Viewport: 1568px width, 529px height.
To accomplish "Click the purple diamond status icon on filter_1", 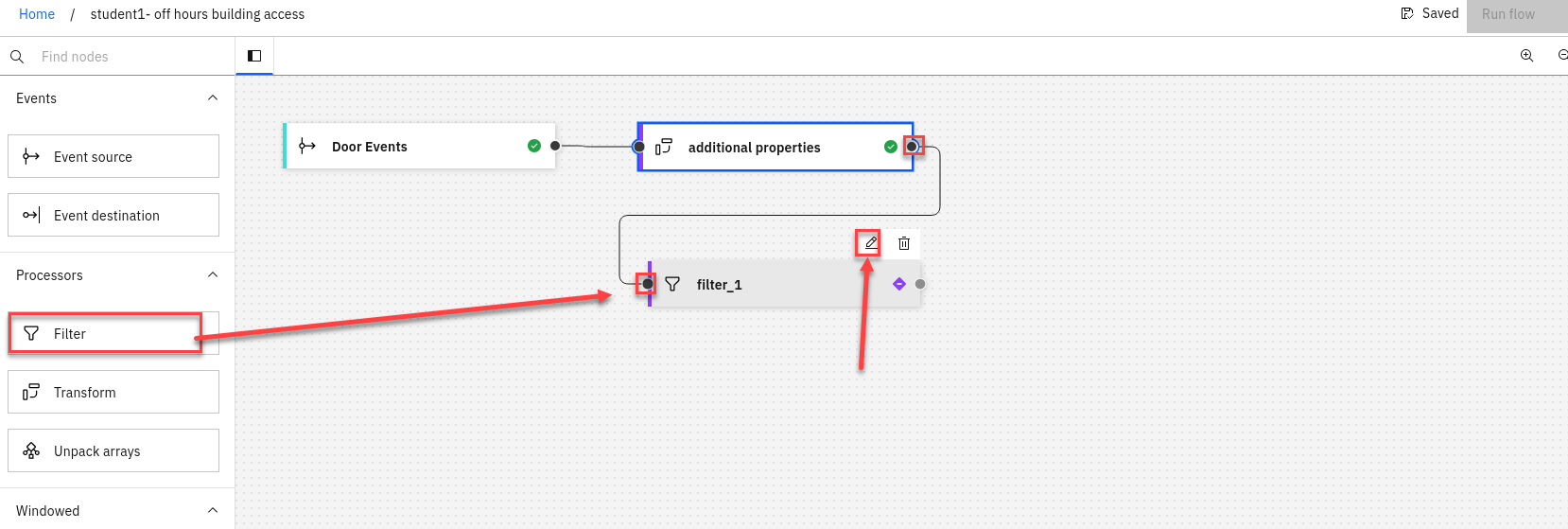I will (x=899, y=284).
